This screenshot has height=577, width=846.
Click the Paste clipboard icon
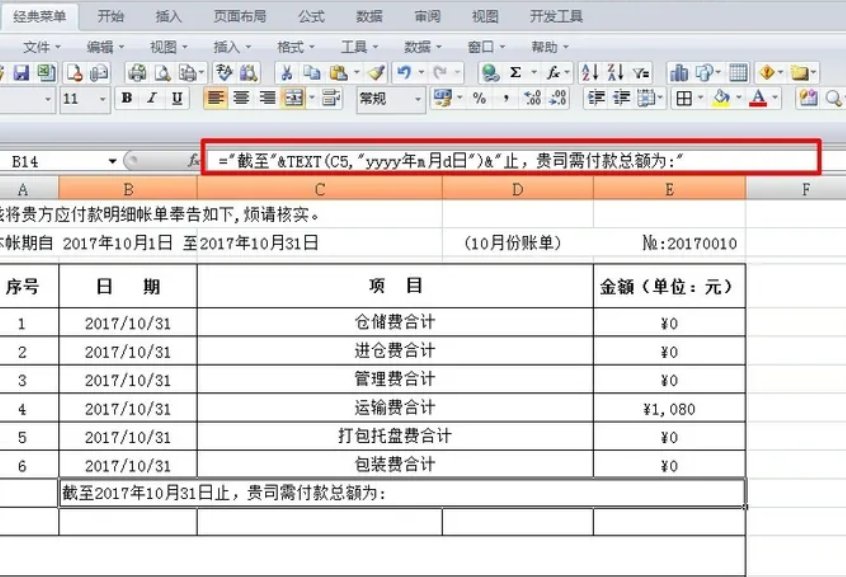pyautogui.click(x=338, y=72)
